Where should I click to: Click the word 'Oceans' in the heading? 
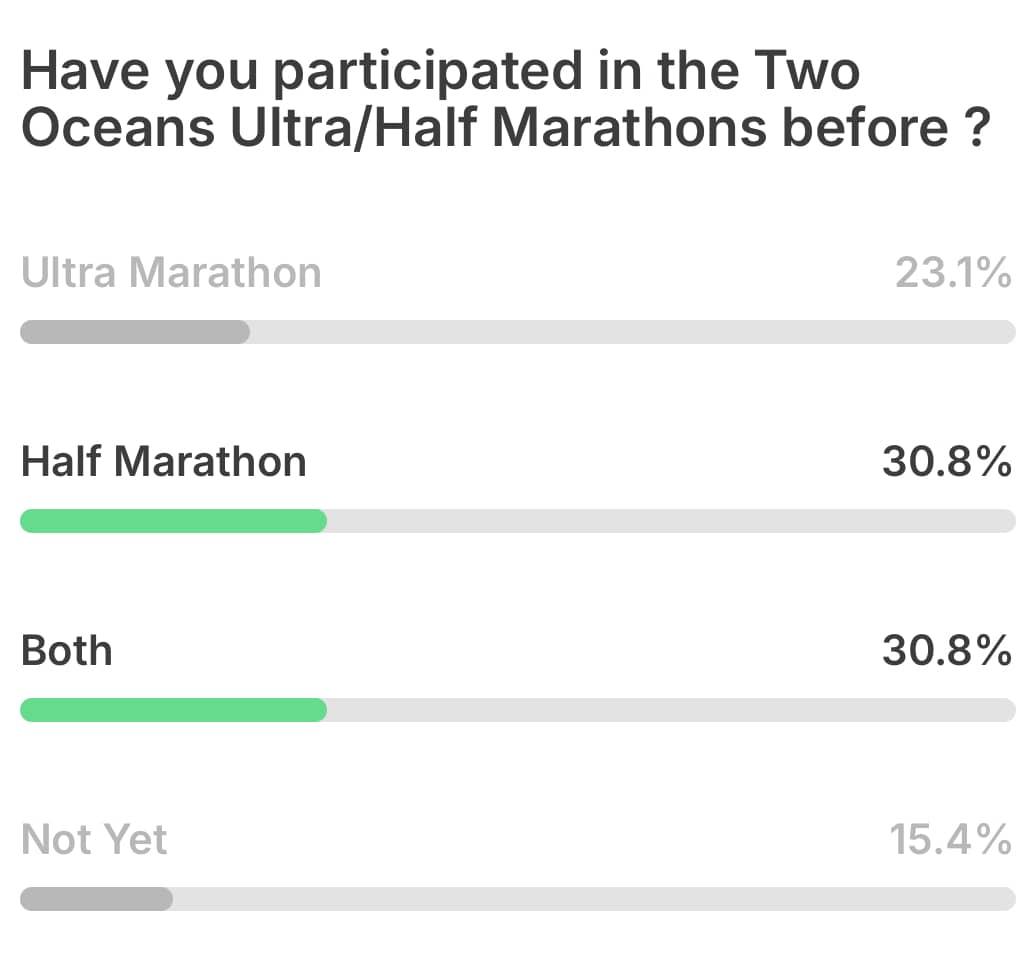tap(118, 127)
